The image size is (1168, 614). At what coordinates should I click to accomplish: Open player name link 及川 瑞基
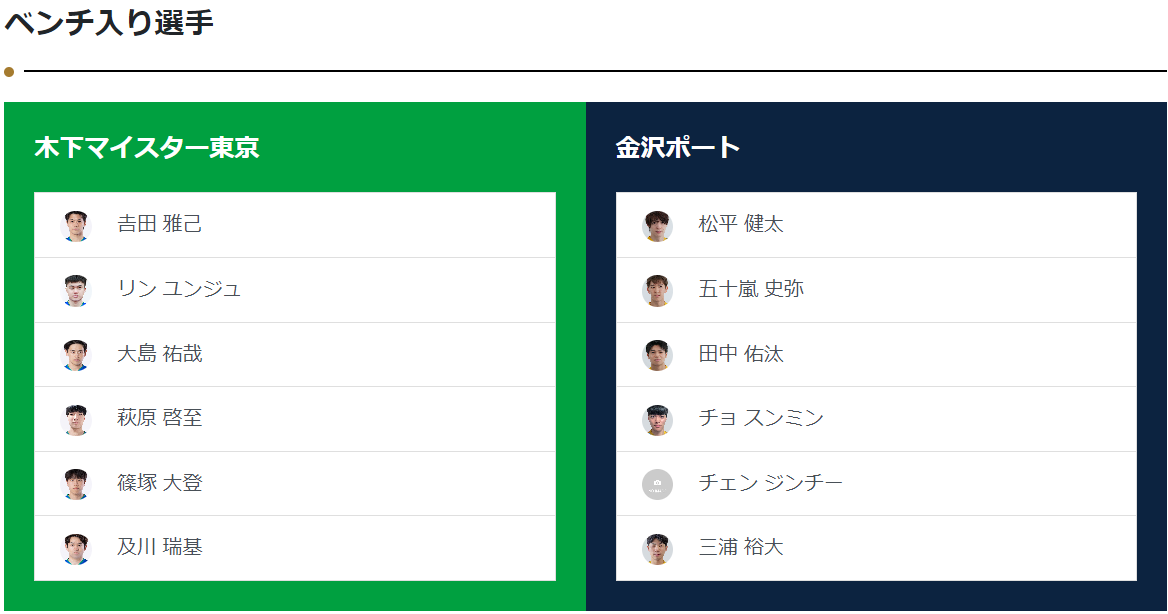point(160,547)
